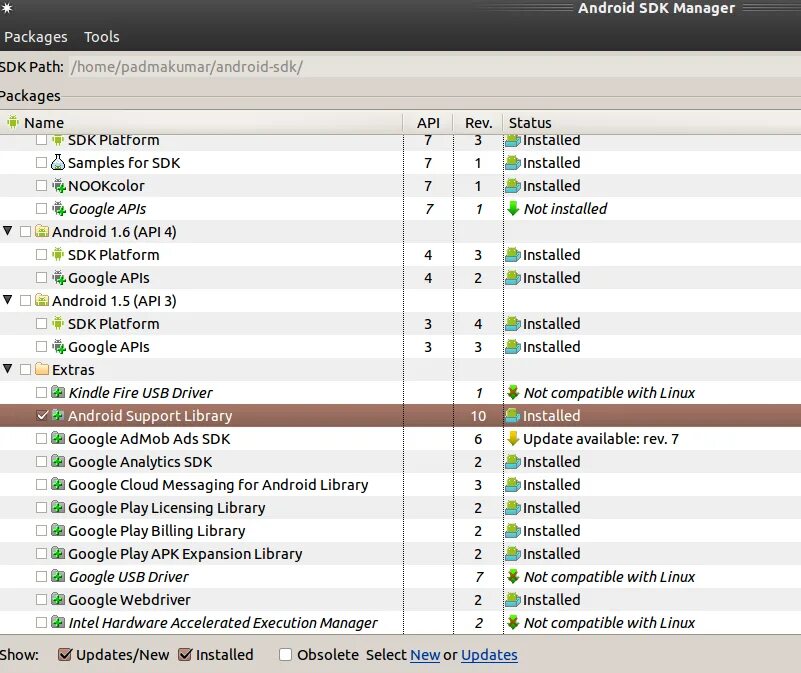Click the 'Not installed' status text

(x=566, y=208)
